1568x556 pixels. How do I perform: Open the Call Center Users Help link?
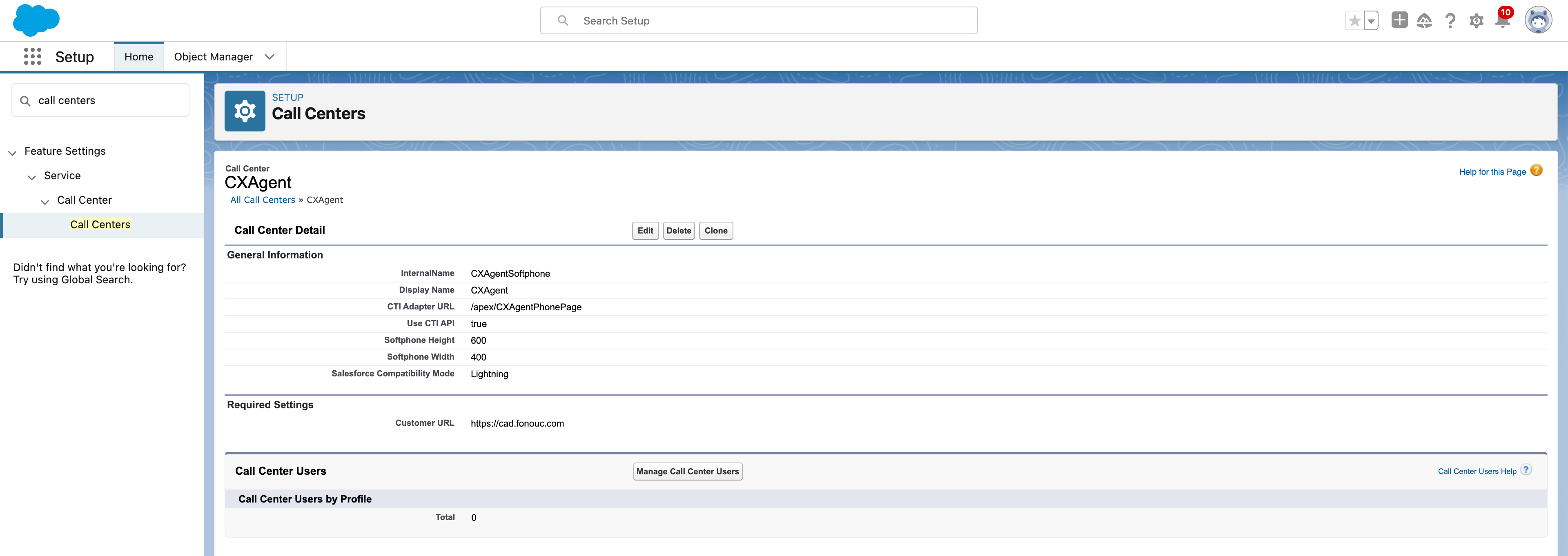(1477, 471)
